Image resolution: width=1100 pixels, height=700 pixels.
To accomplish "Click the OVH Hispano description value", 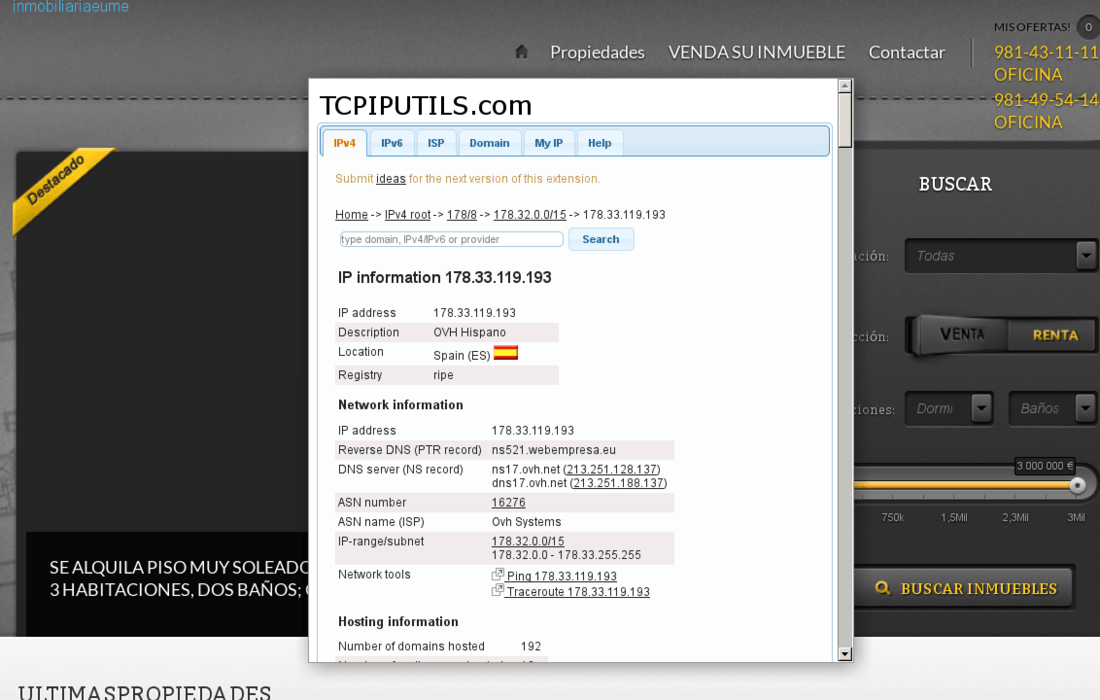I will (469, 332).
